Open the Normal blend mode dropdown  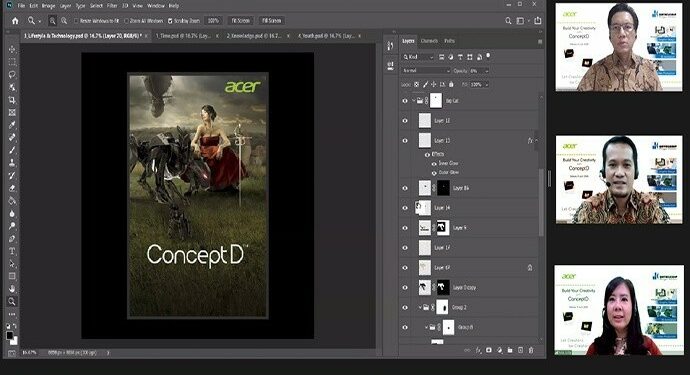coord(426,71)
